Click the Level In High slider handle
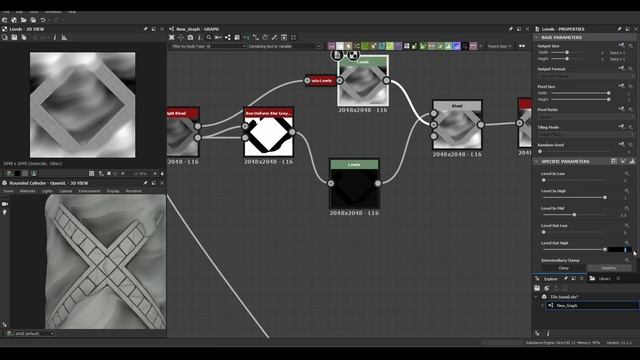Image resolution: width=640 pixels, height=360 pixels. point(605,198)
